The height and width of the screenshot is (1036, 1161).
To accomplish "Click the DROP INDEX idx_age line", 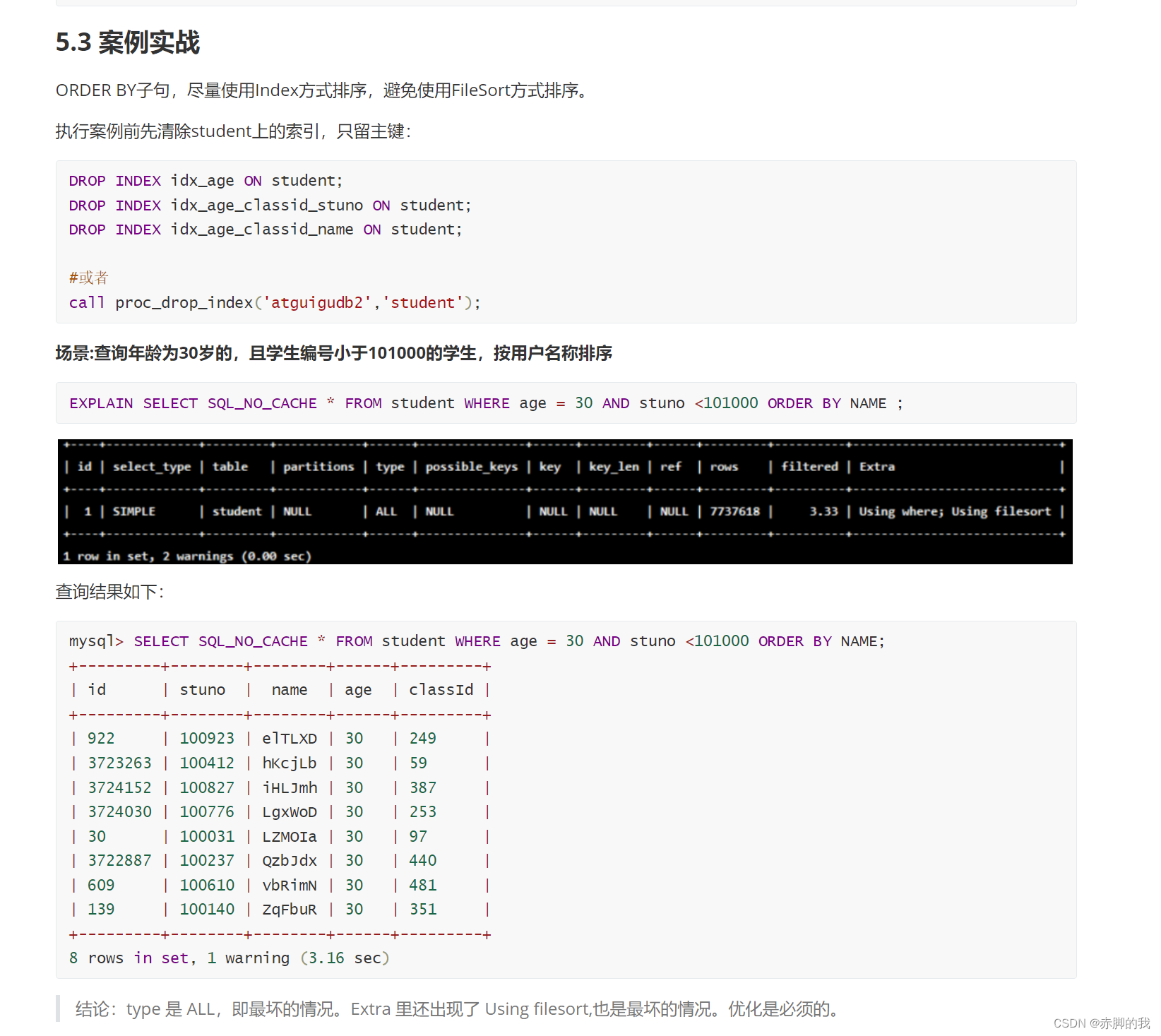I will (206, 181).
